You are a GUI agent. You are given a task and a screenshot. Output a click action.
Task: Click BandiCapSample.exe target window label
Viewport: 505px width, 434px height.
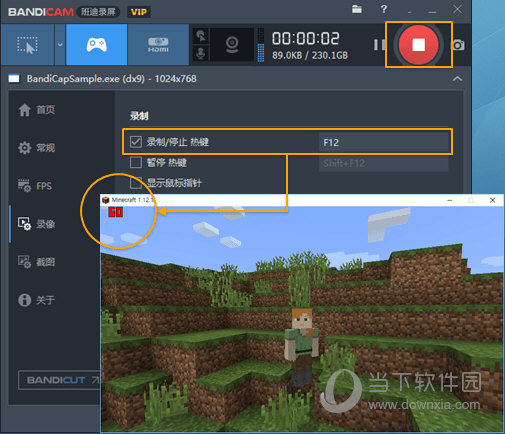click(111, 79)
